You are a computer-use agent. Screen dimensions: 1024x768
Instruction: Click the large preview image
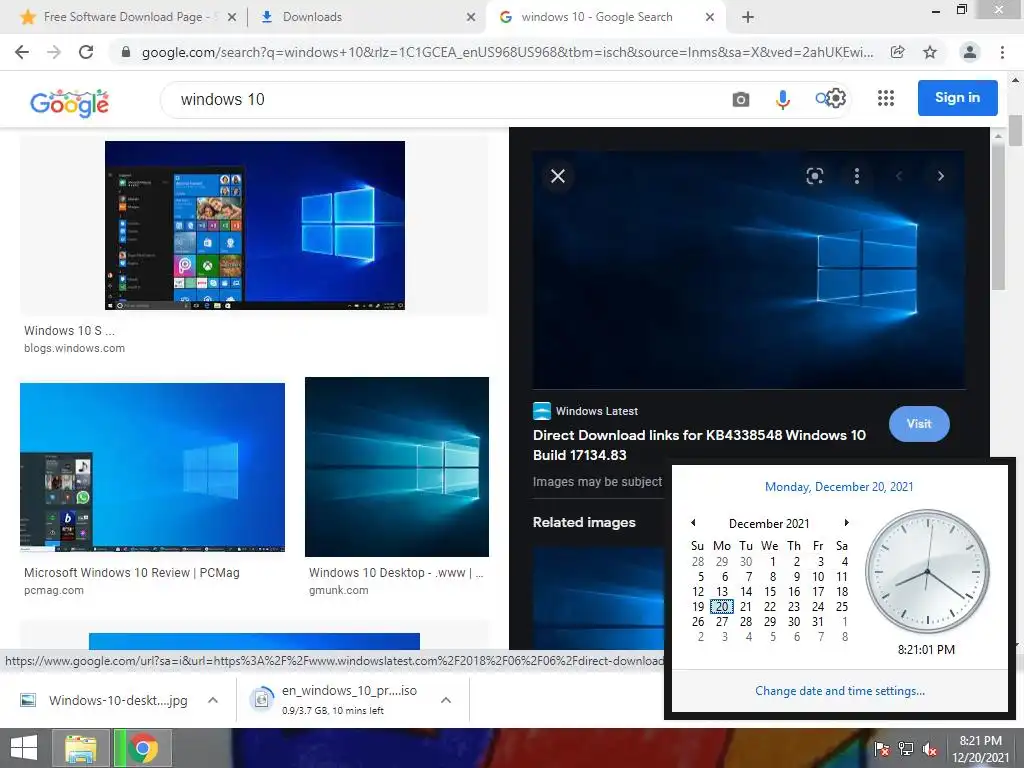coord(748,270)
